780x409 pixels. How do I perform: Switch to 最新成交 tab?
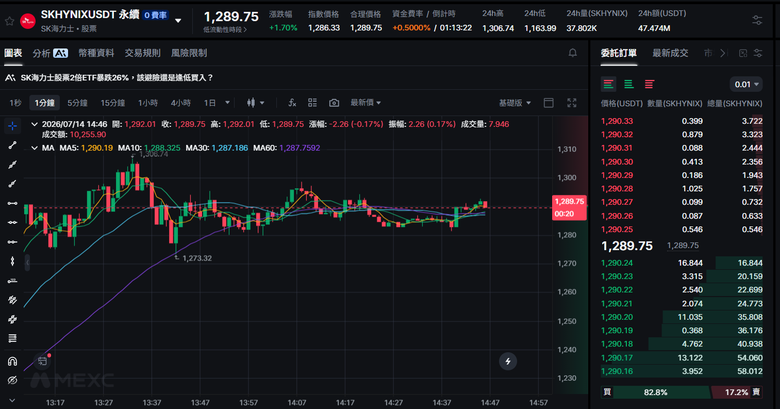coord(670,53)
